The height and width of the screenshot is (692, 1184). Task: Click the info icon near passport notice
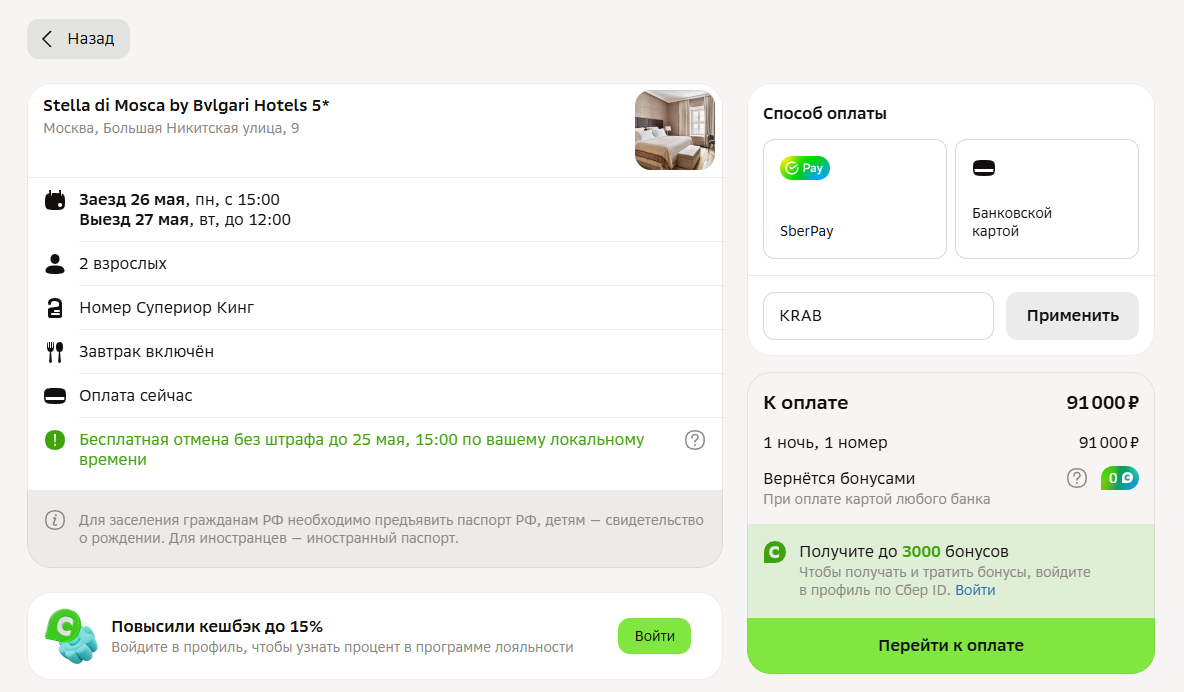[x=55, y=520]
